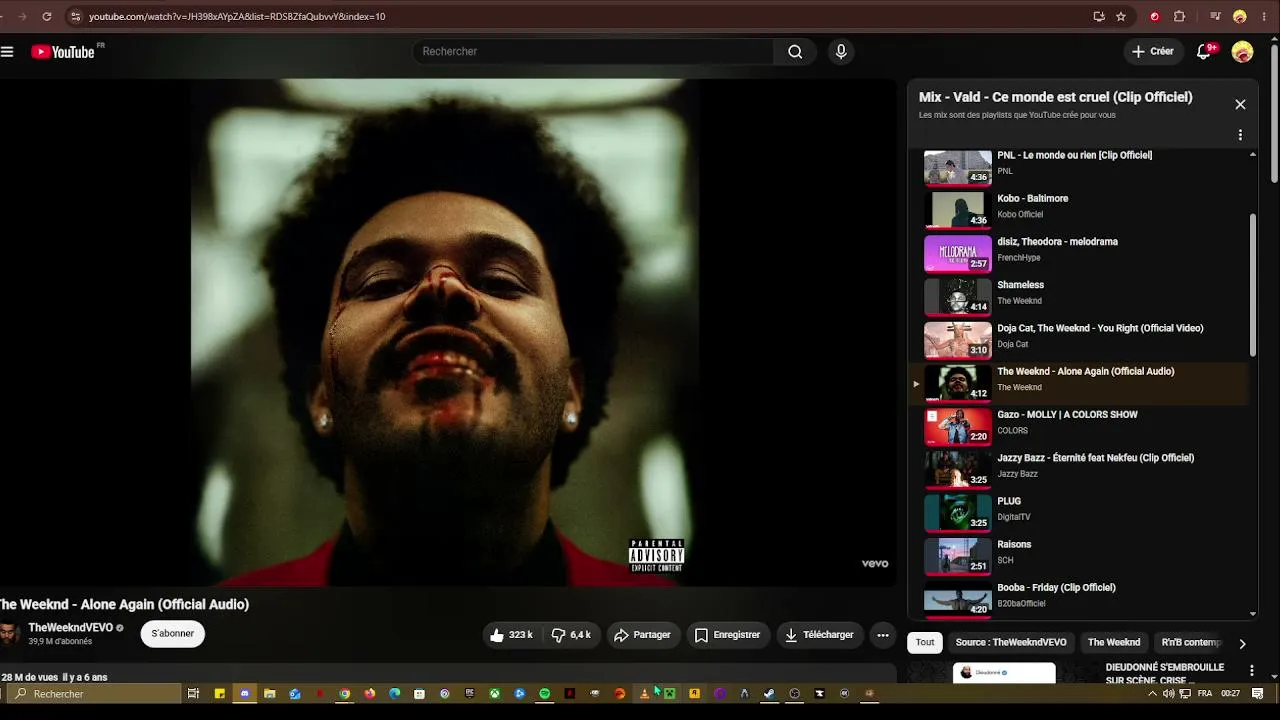Start voice search with the microphone
The image size is (1280, 720).
click(841, 52)
